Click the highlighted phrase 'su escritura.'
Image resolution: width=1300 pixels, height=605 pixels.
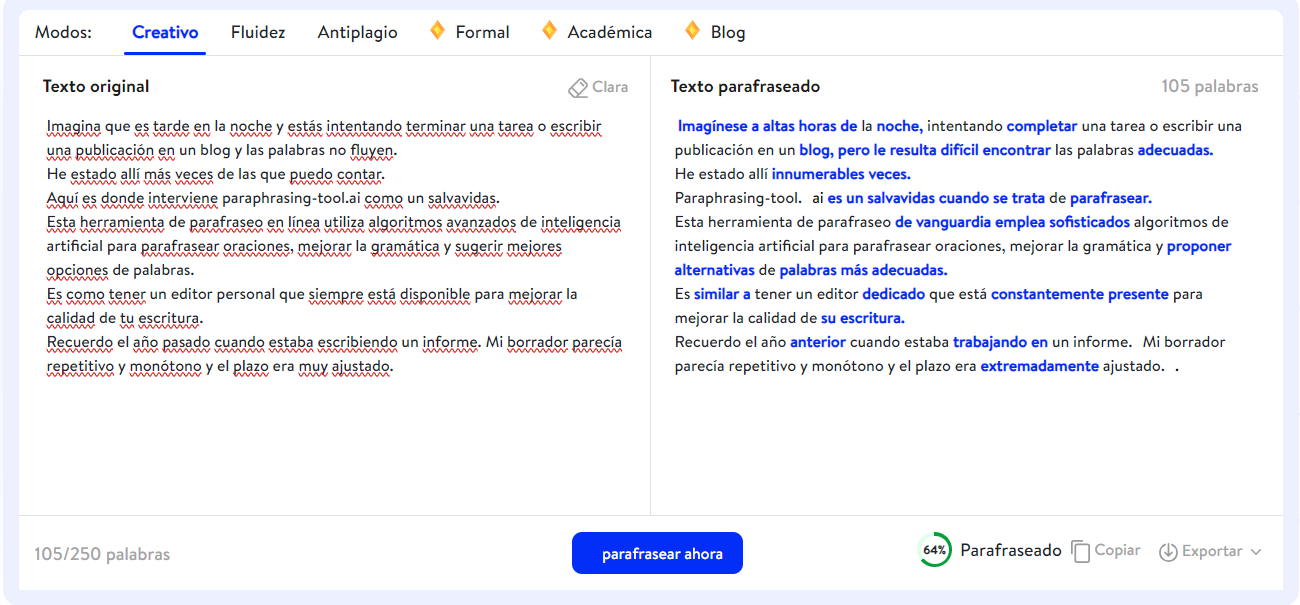862,318
